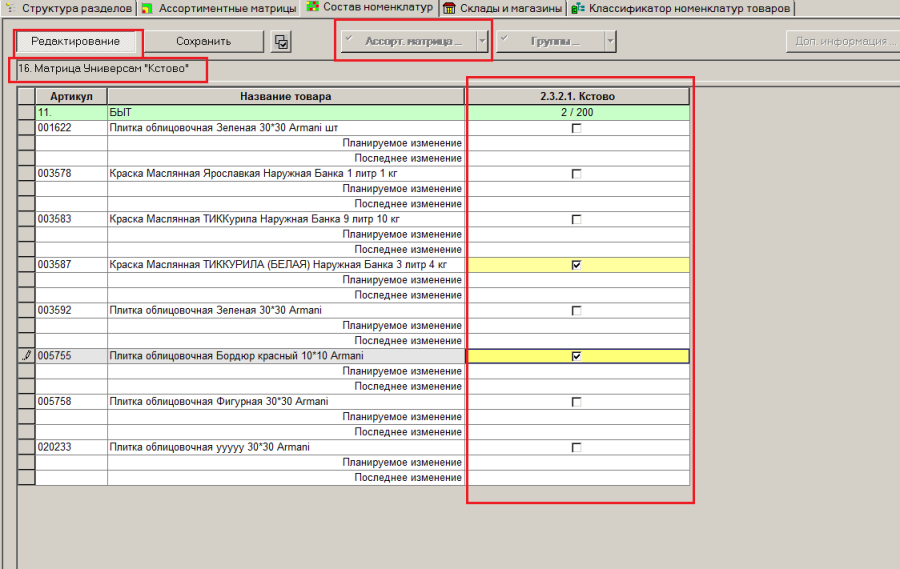Click the Структура разделов tab icon
The width and height of the screenshot is (900, 569).
(10, 8)
